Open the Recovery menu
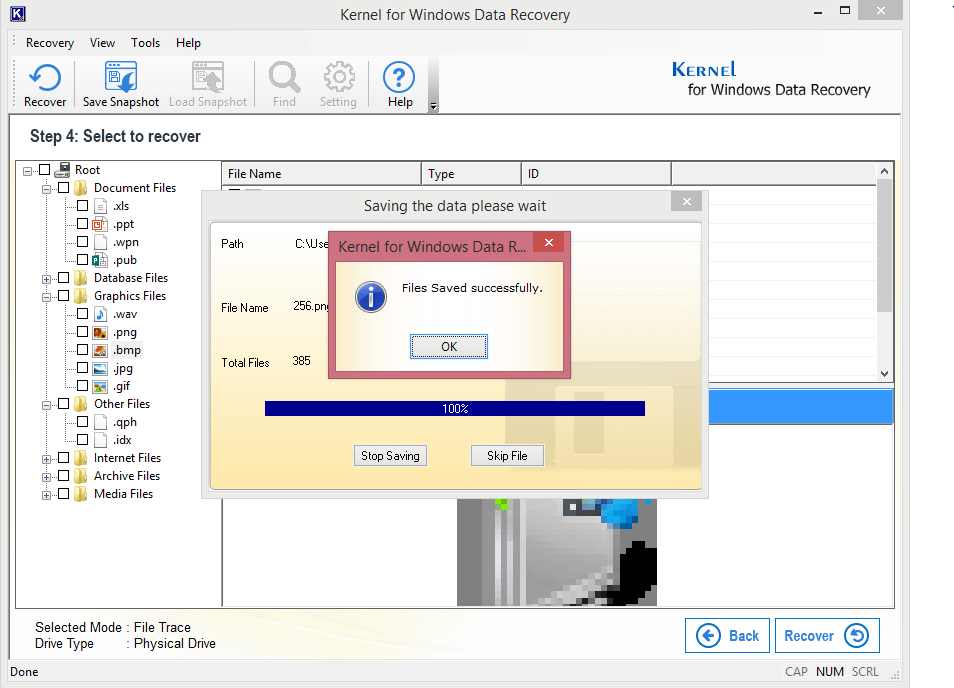The image size is (954, 688). click(50, 43)
